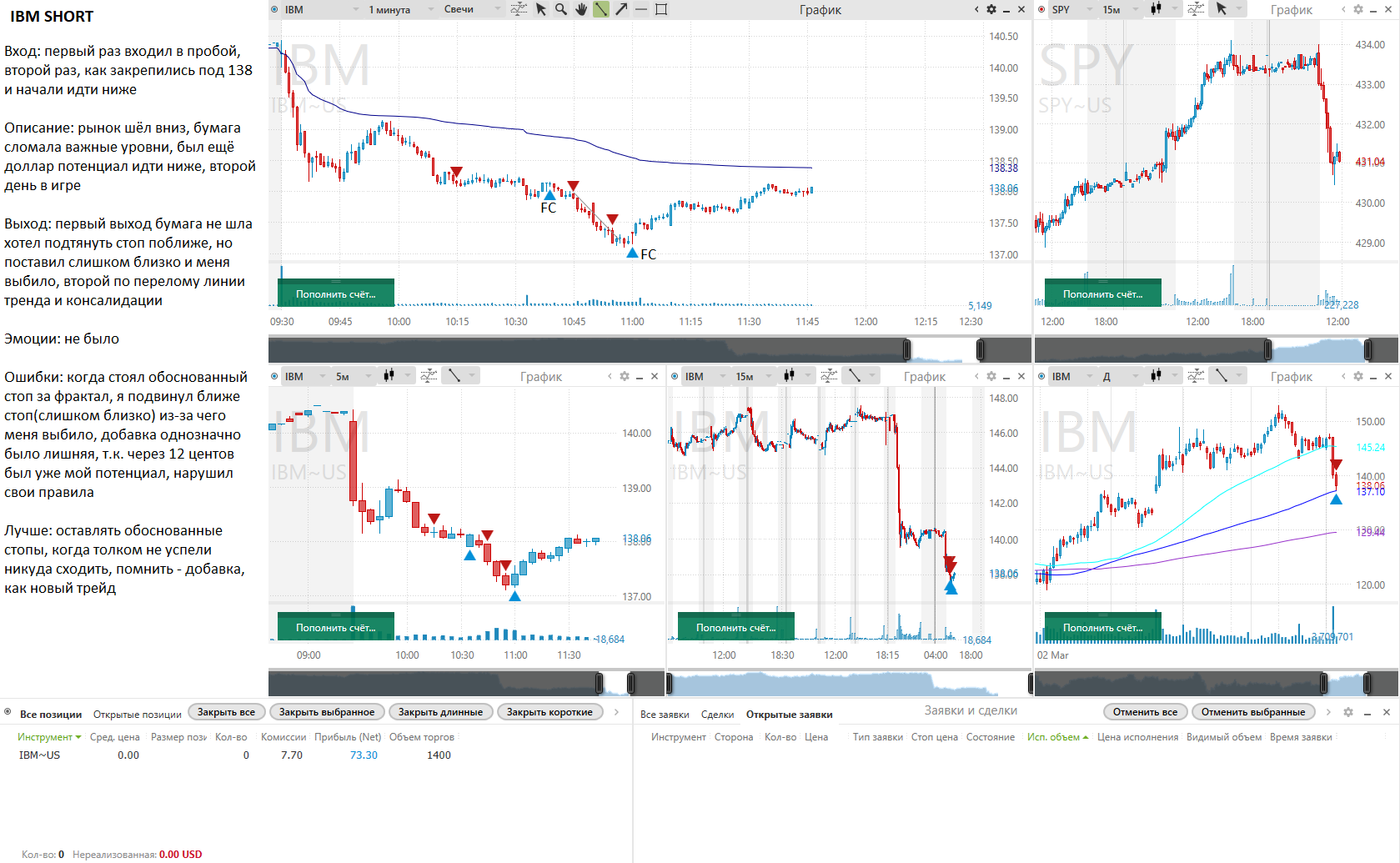Open settings gear of the IBM 5м chart
The width and height of the screenshot is (1400, 863).
tap(625, 376)
